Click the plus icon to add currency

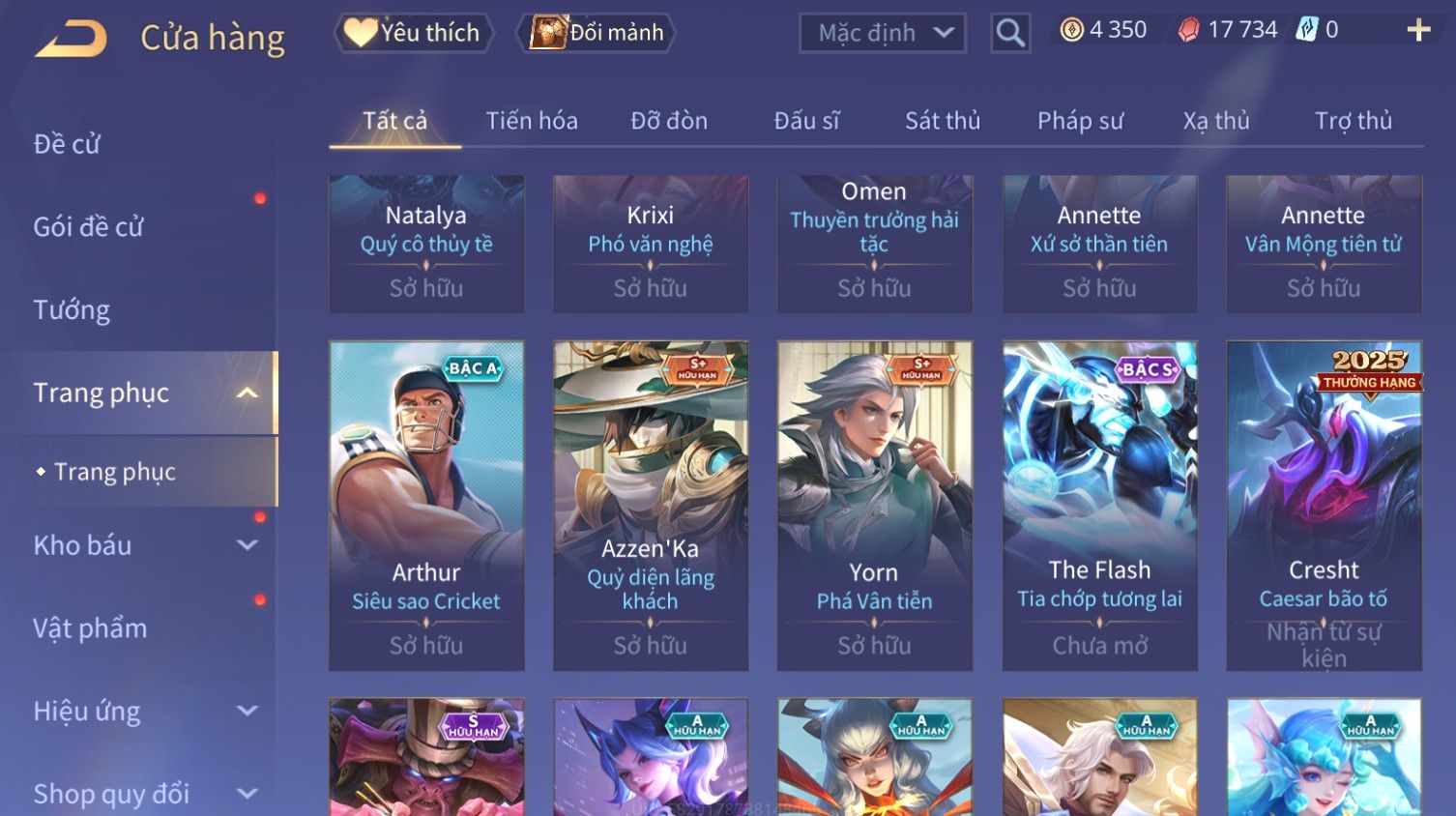coord(1418,30)
